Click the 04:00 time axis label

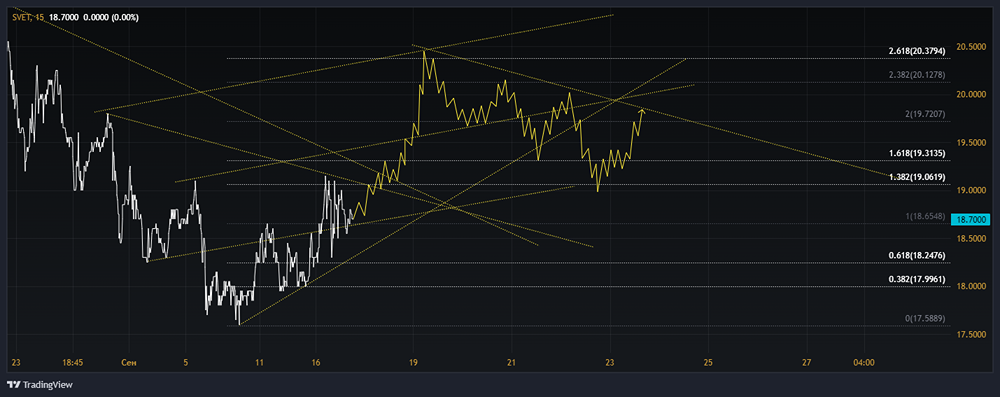point(864,362)
